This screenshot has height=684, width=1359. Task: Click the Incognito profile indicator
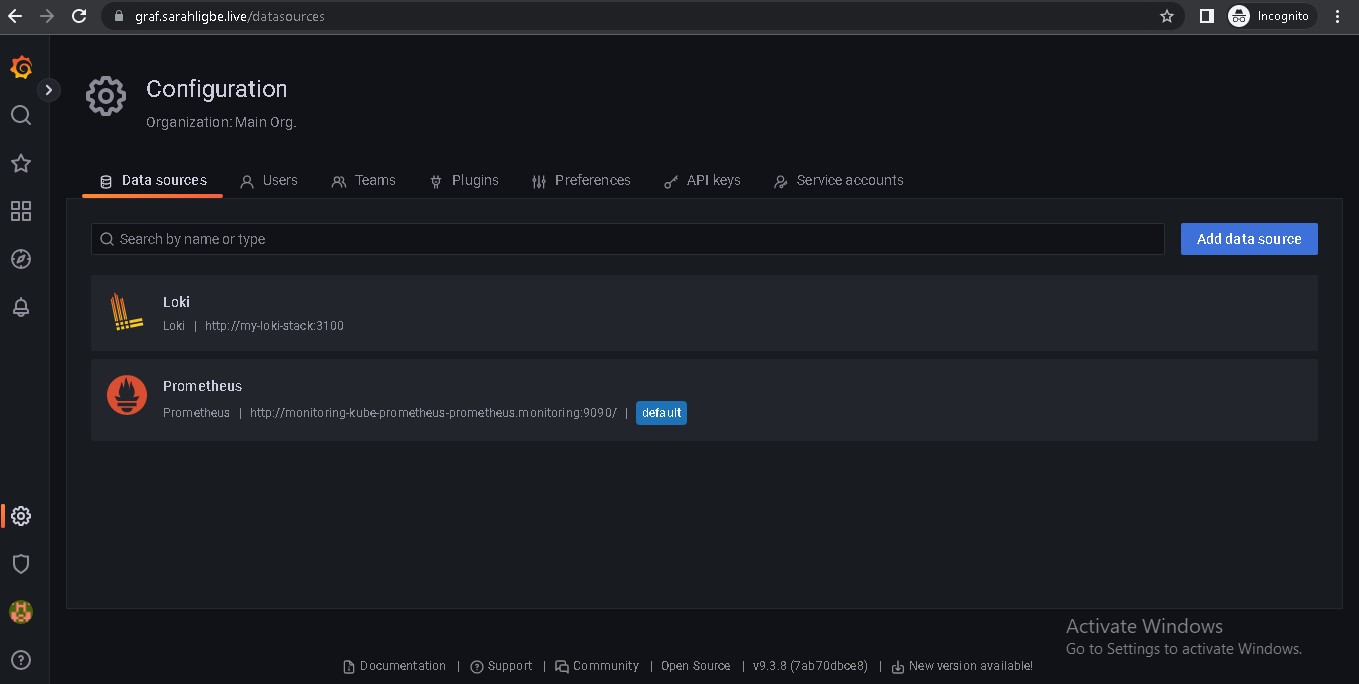pyautogui.click(x=1272, y=16)
